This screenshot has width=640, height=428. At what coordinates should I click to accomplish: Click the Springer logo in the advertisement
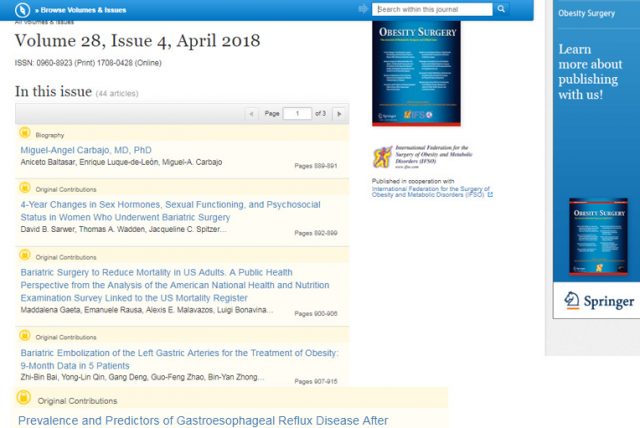click(598, 300)
